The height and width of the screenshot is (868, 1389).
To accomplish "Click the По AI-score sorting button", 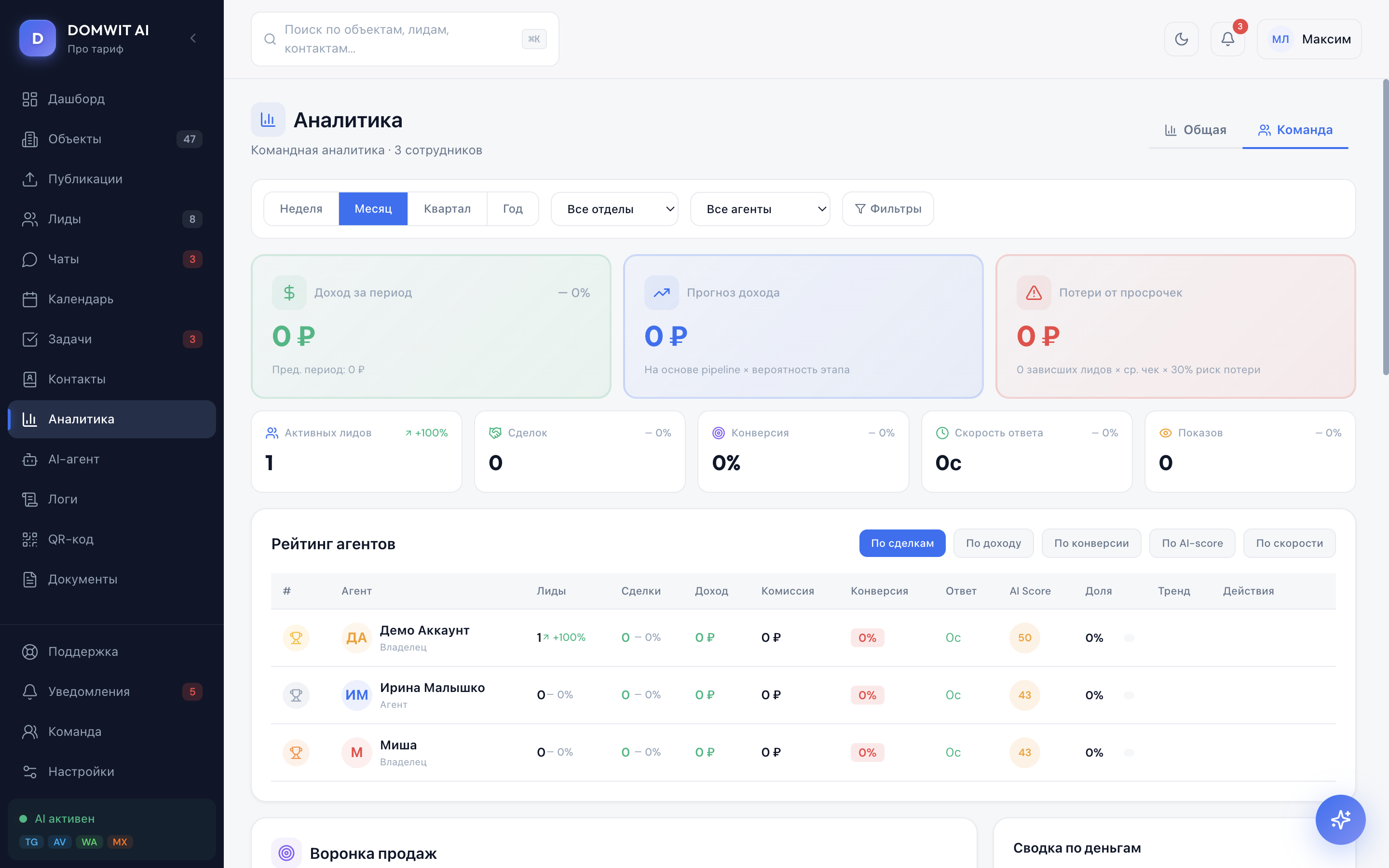I will click(x=1192, y=542).
